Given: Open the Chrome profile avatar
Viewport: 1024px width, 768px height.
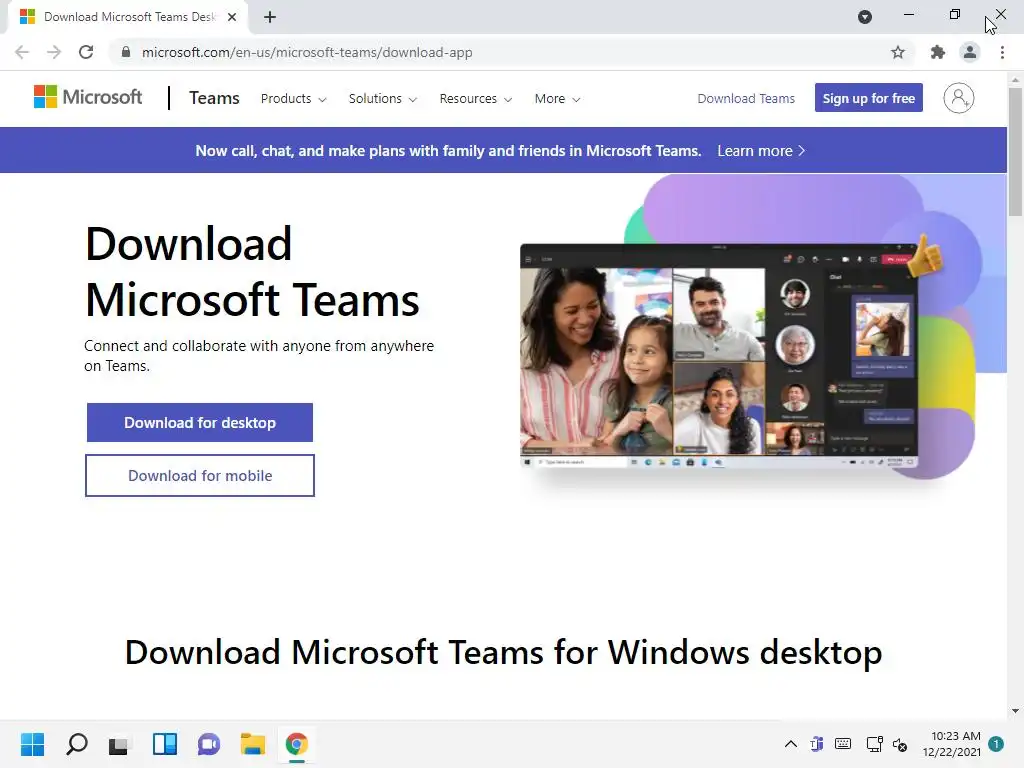Looking at the screenshot, I should point(970,52).
